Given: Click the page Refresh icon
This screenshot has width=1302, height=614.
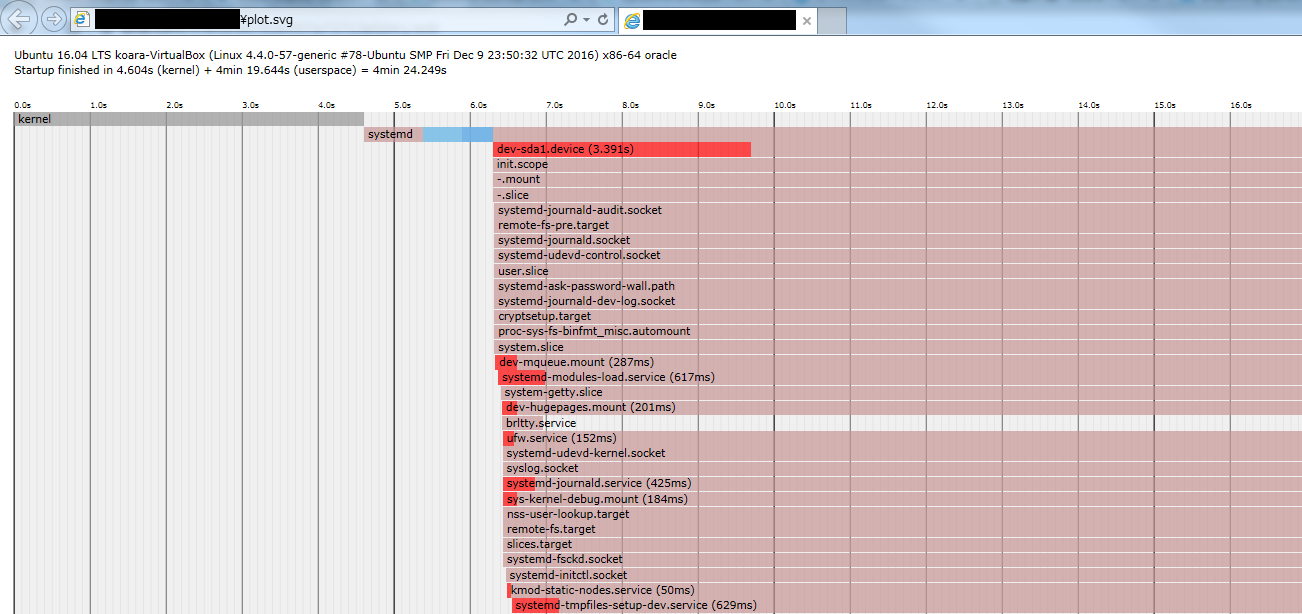Looking at the screenshot, I should pos(601,19).
